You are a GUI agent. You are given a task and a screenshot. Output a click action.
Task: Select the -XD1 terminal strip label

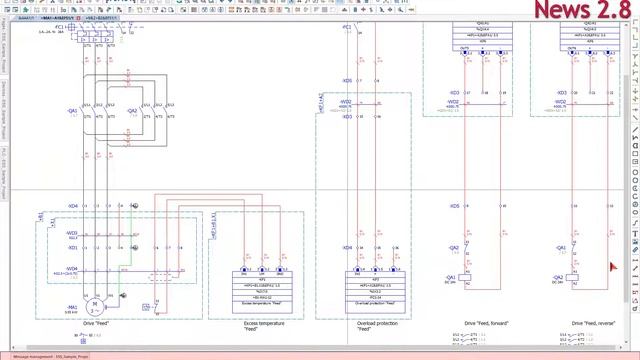pos(73,248)
